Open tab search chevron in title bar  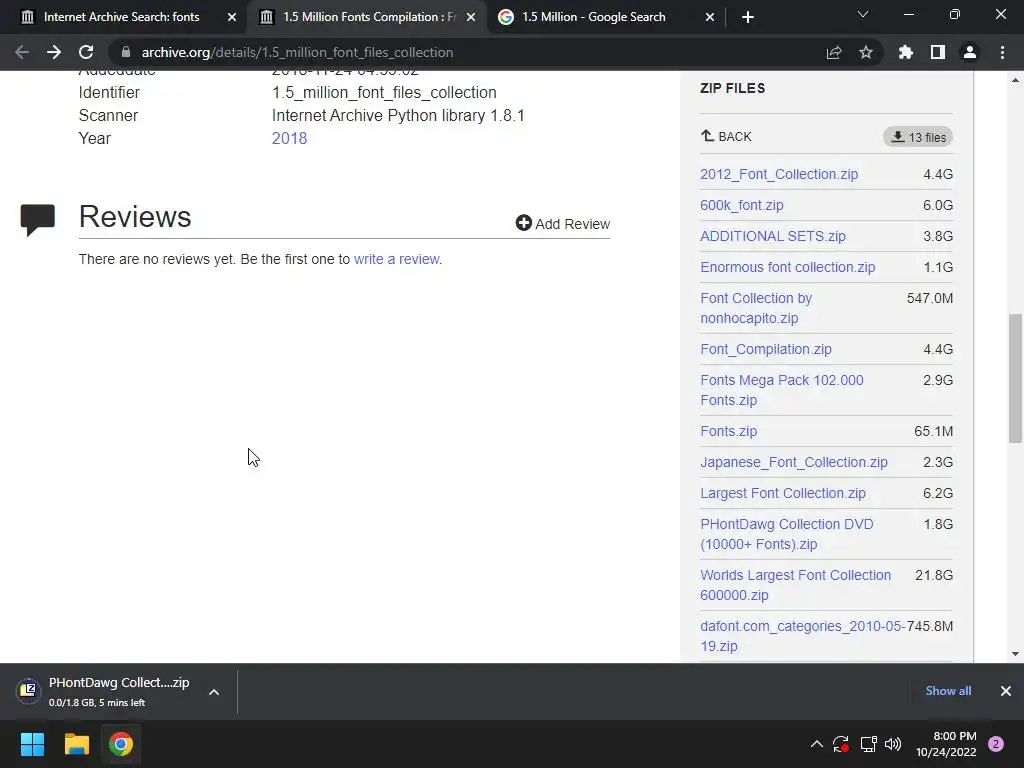[863, 14]
